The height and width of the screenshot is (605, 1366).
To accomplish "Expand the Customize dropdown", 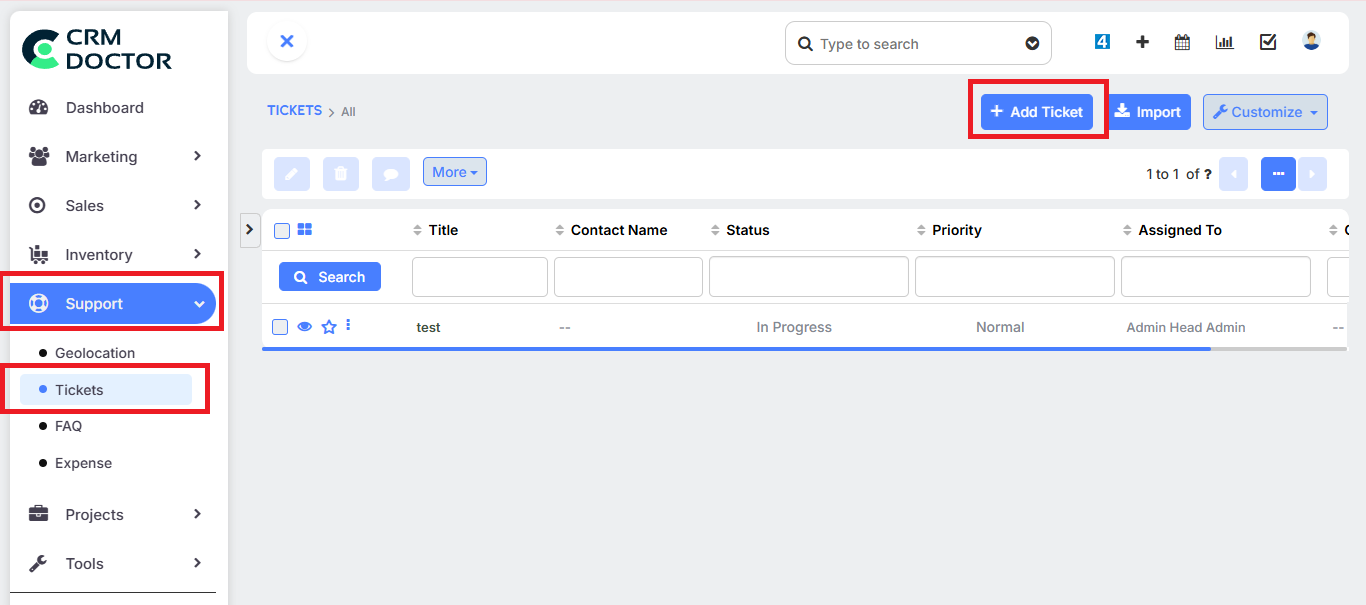I will [x=1265, y=112].
